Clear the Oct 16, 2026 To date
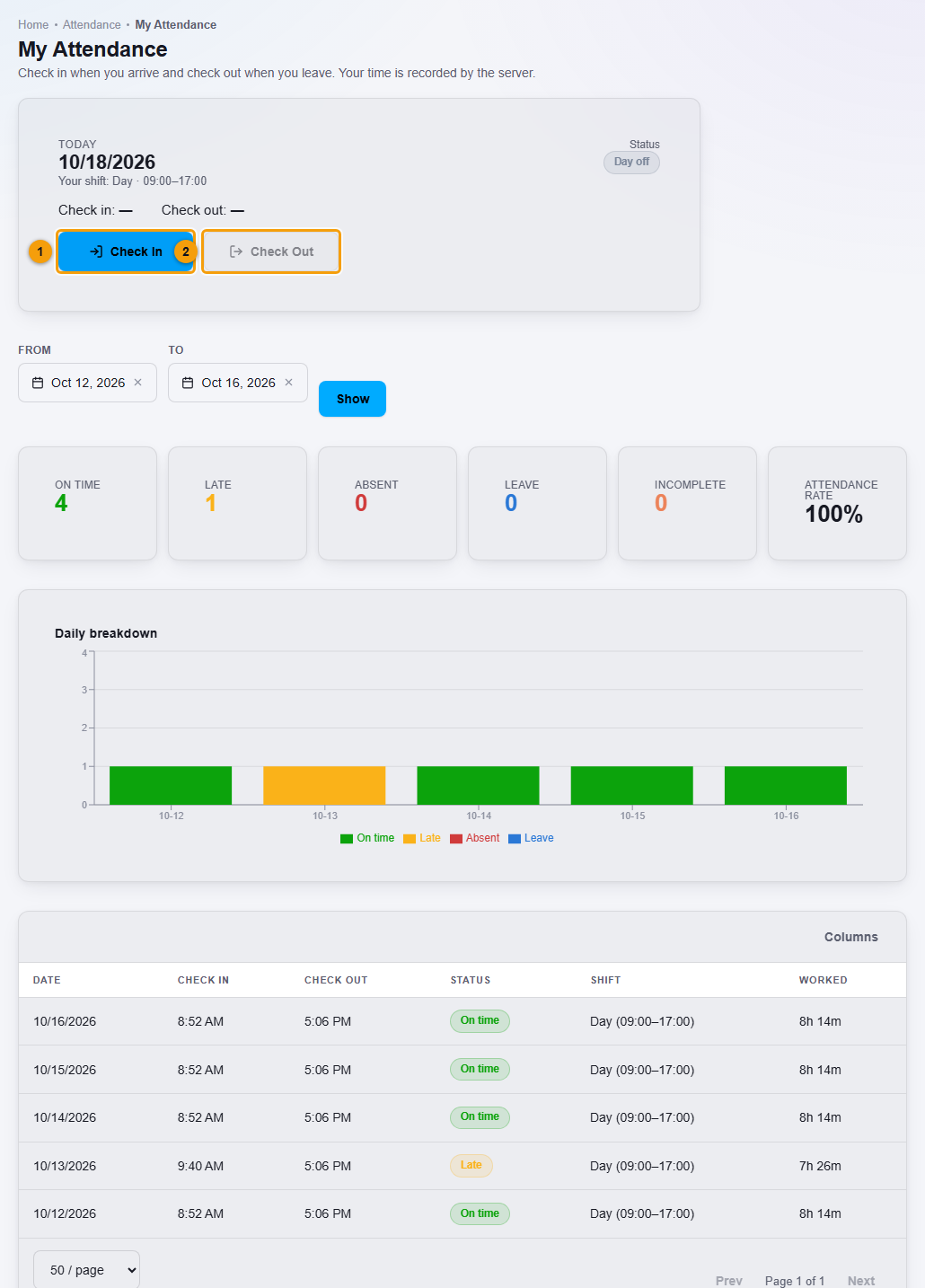The image size is (925, 1288). coord(289,383)
